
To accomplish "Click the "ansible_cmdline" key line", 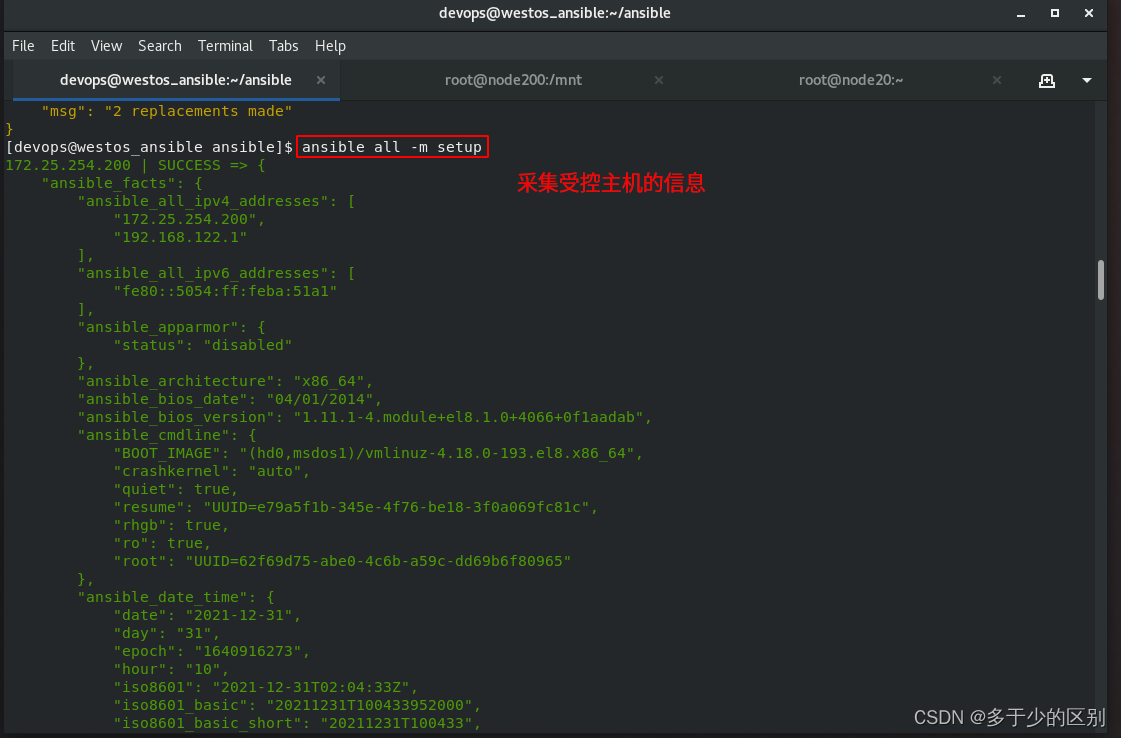I will (167, 435).
